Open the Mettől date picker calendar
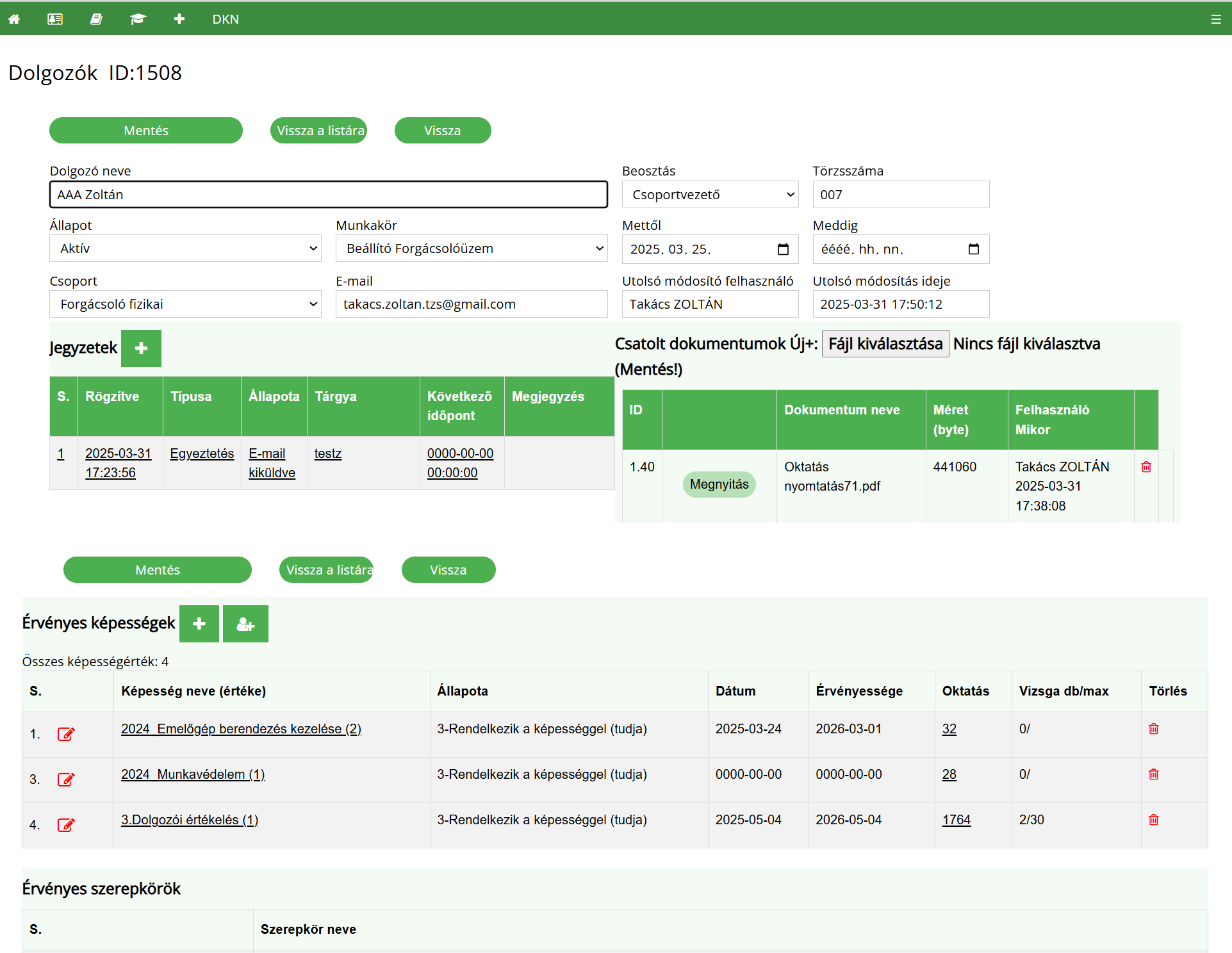1232x953 pixels. (783, 249)
